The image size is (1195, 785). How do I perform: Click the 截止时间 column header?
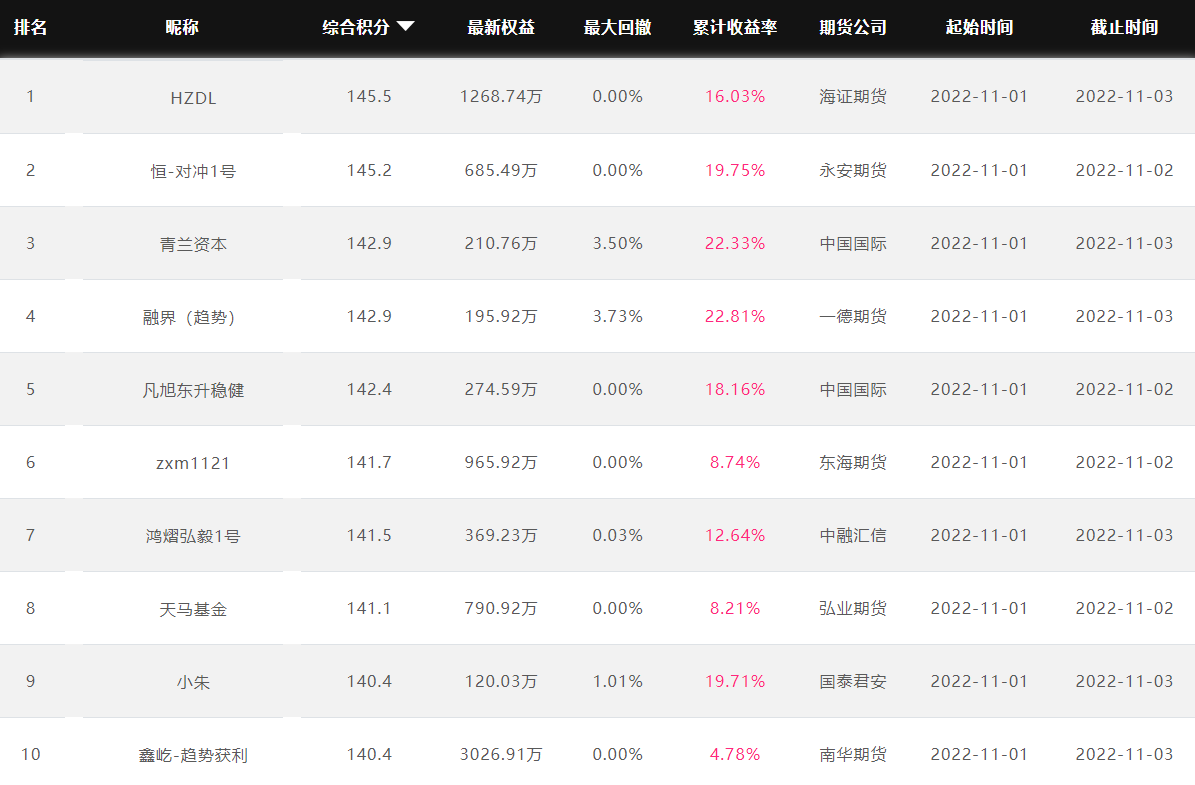pos(1124,28)
